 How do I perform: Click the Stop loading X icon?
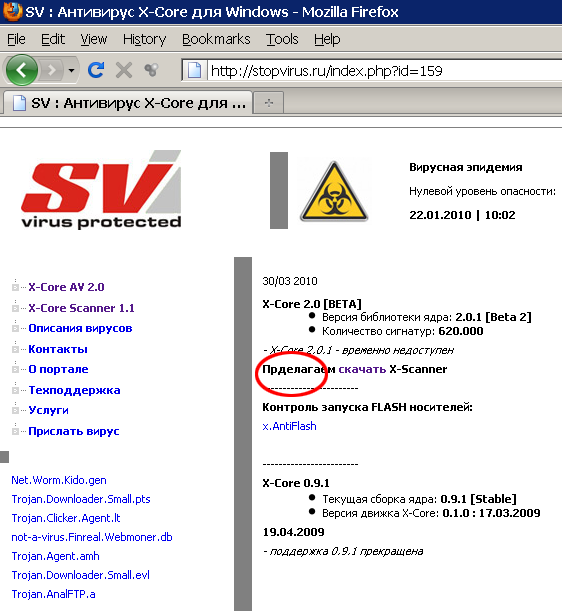(124, 71)
